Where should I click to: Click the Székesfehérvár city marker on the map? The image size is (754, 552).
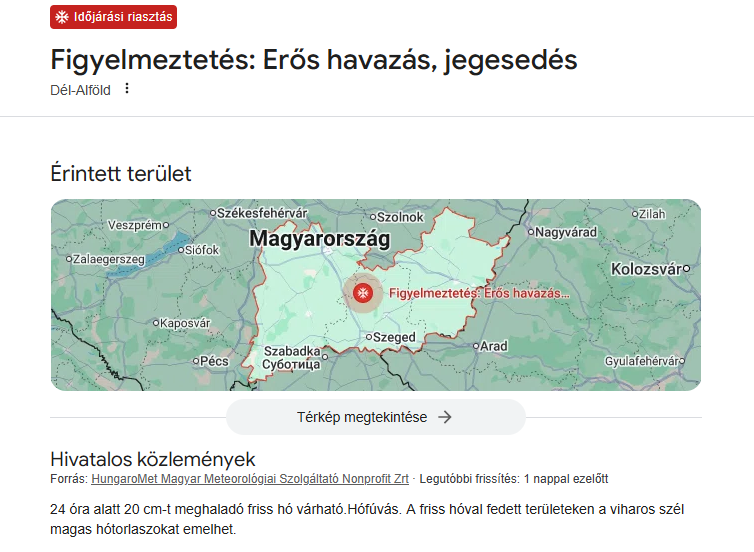(x=212, y=213)
